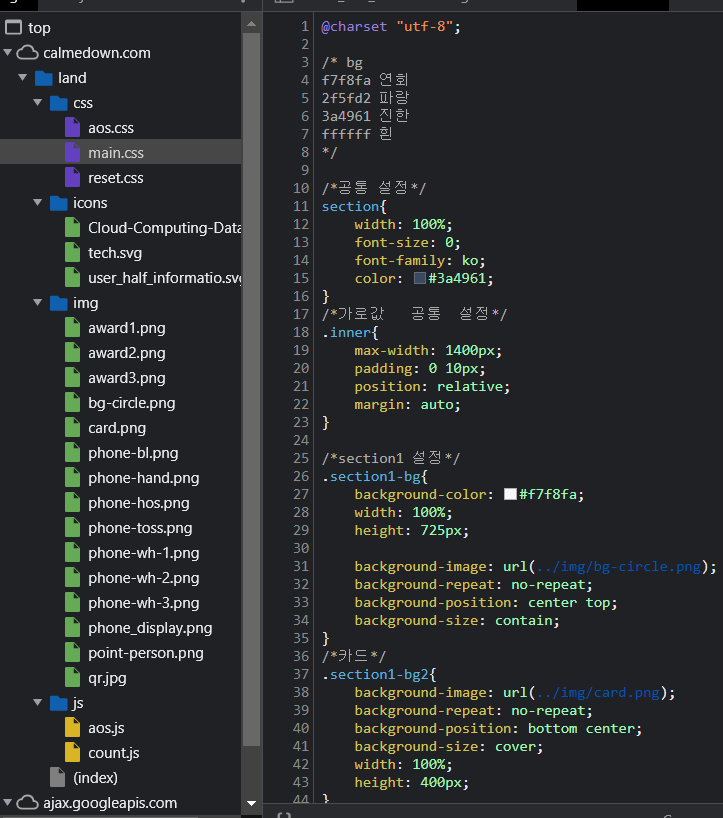Open phone-toss.png in the file tree
The image size is (723, 818).
(140, 528)
